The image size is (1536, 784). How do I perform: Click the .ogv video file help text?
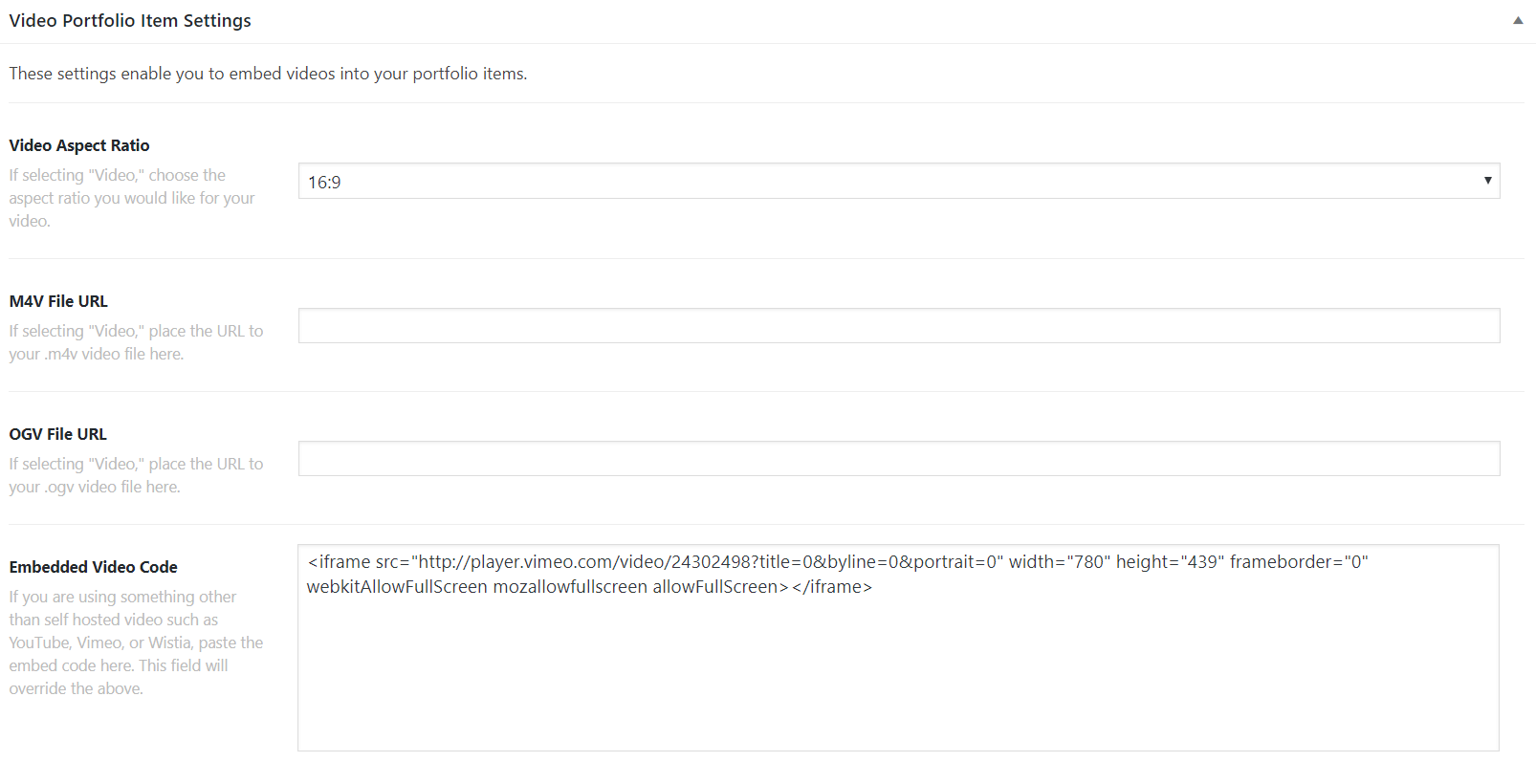click(136, 475)
